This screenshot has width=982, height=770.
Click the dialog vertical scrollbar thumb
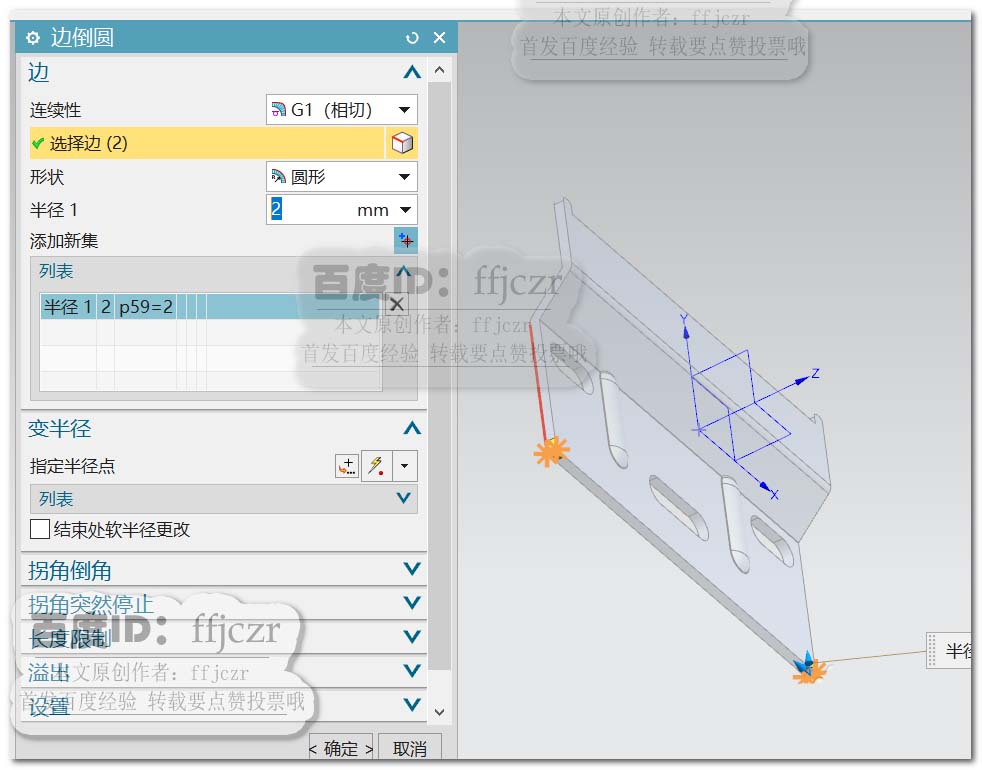click(x=440, y=376)
